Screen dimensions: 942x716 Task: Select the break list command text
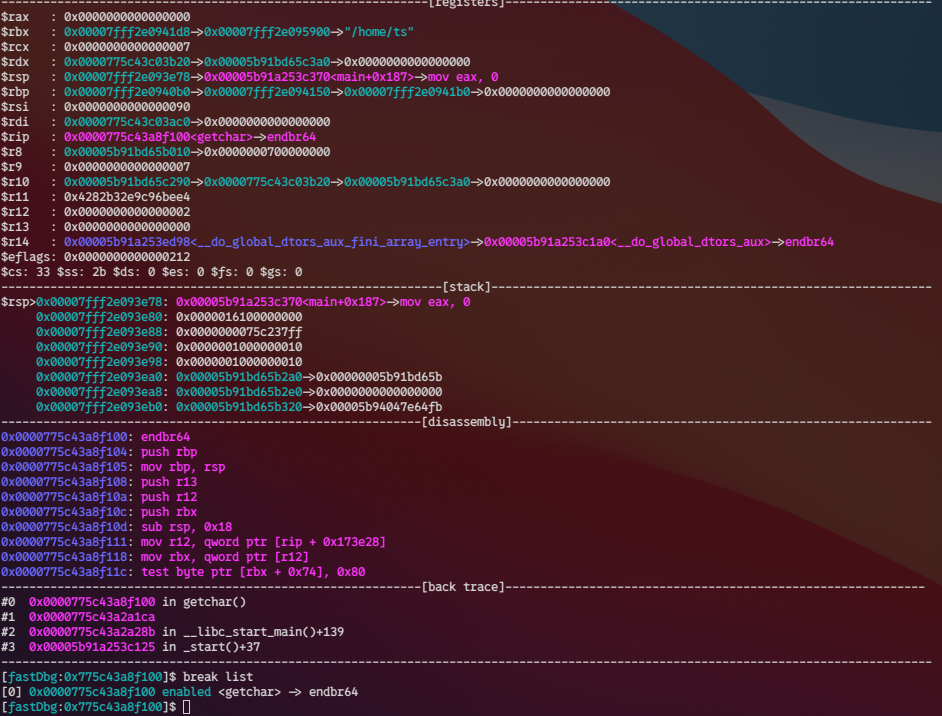(x=217, y=677)
